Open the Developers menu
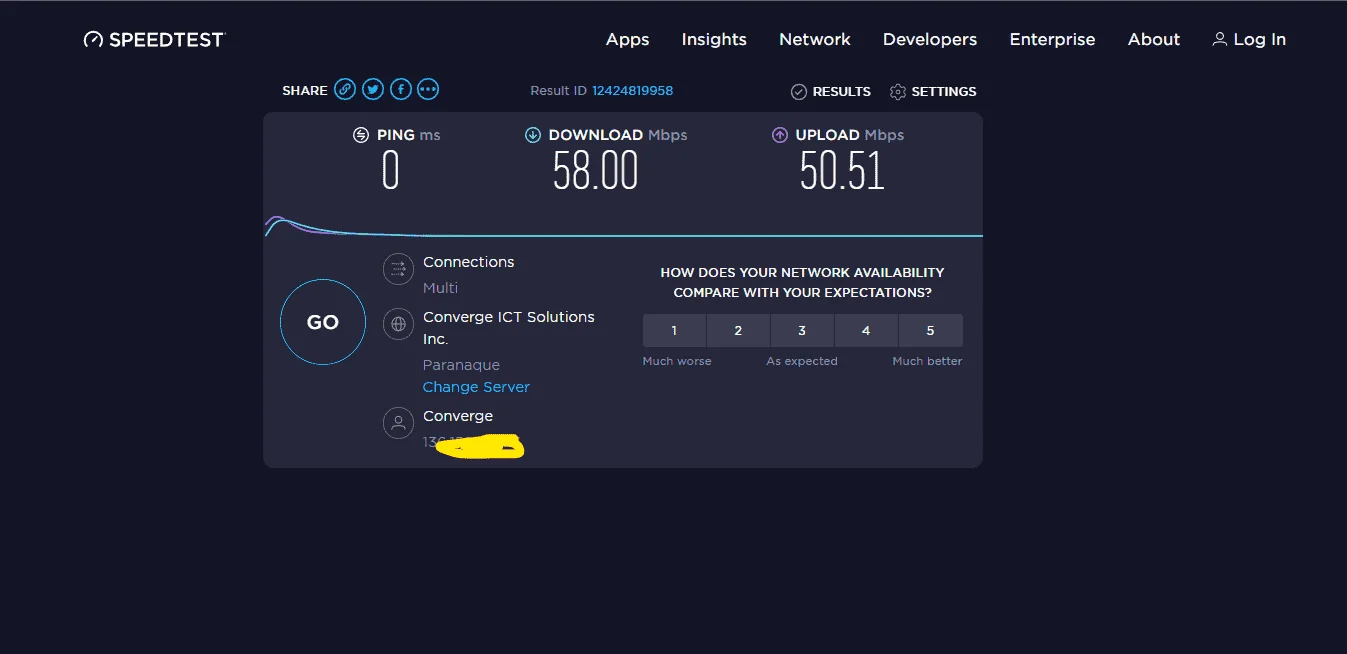Viewport: 1347px width, 654px height. (x=930, y=39)
